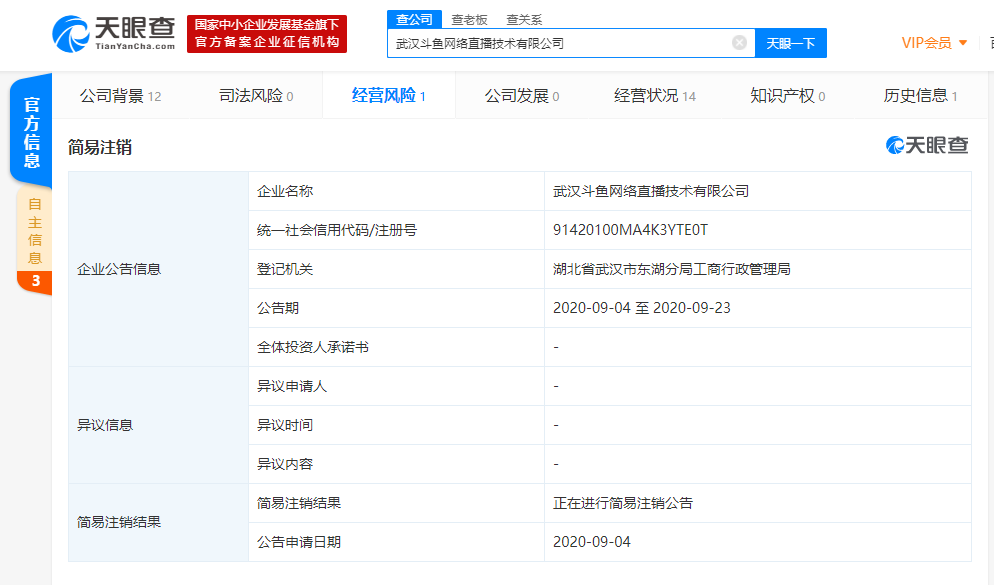Click the 异议时间 label cell
The height and width of the screenshot is (585, 994).
[x=396, y=425]
